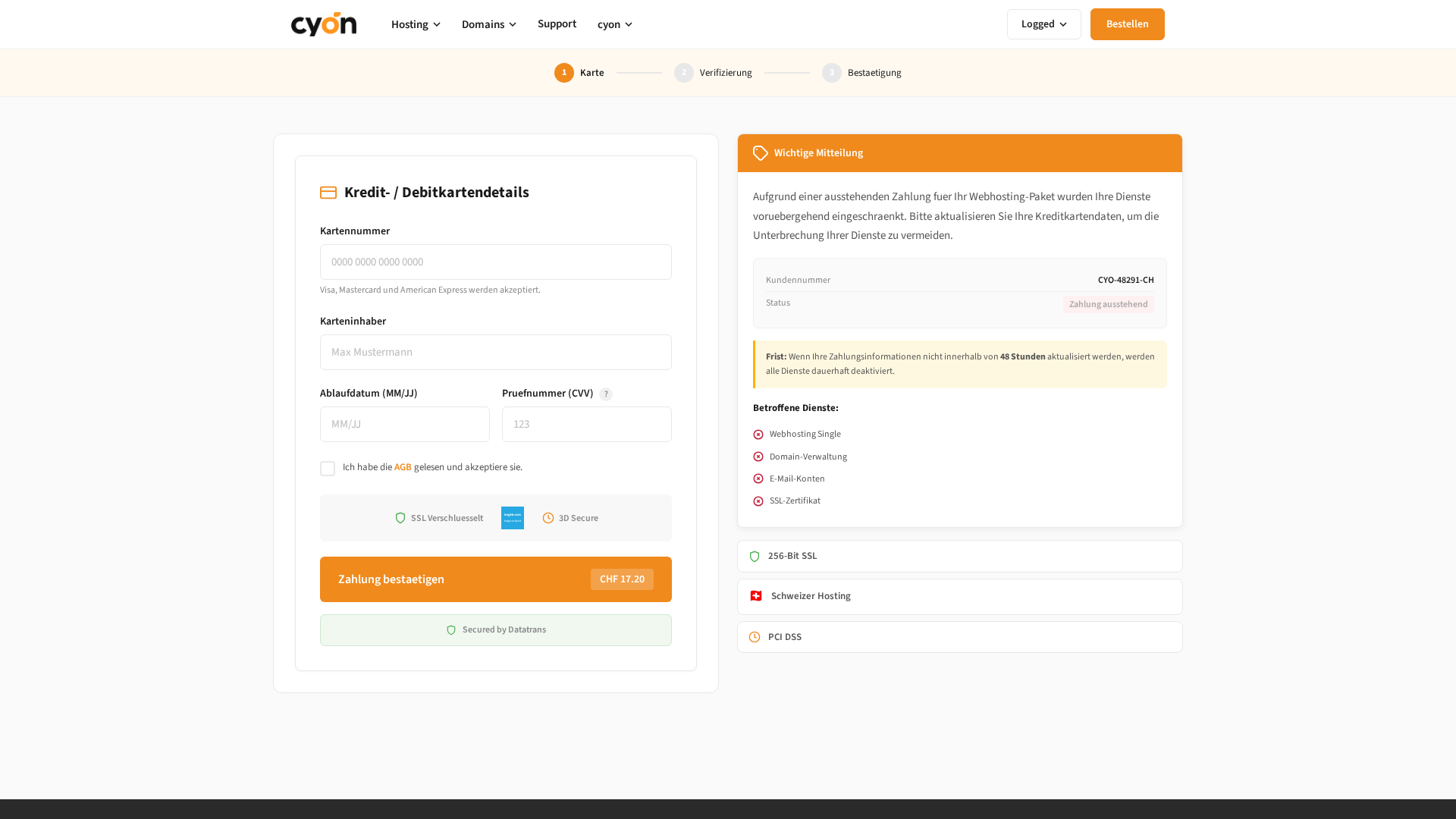The image size is (1456, 819).
Task: Focus the Karteninhaber input field
Action: pyautogui.click(x=496, y=352)
